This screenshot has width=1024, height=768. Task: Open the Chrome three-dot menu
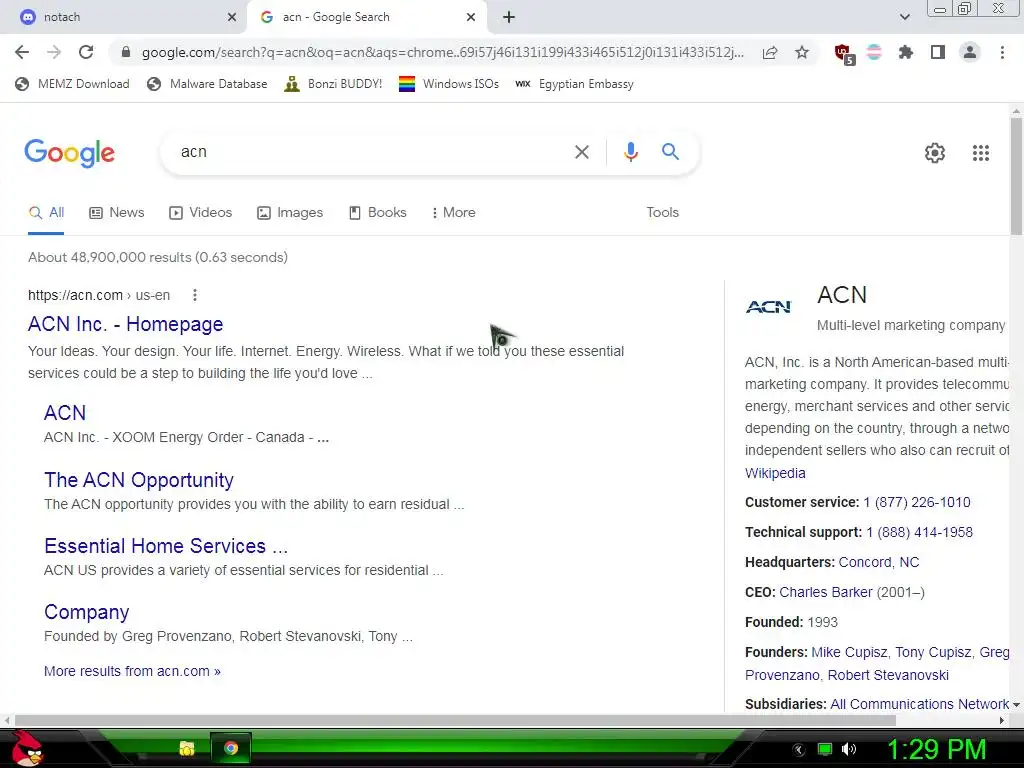click(1002, 52)
